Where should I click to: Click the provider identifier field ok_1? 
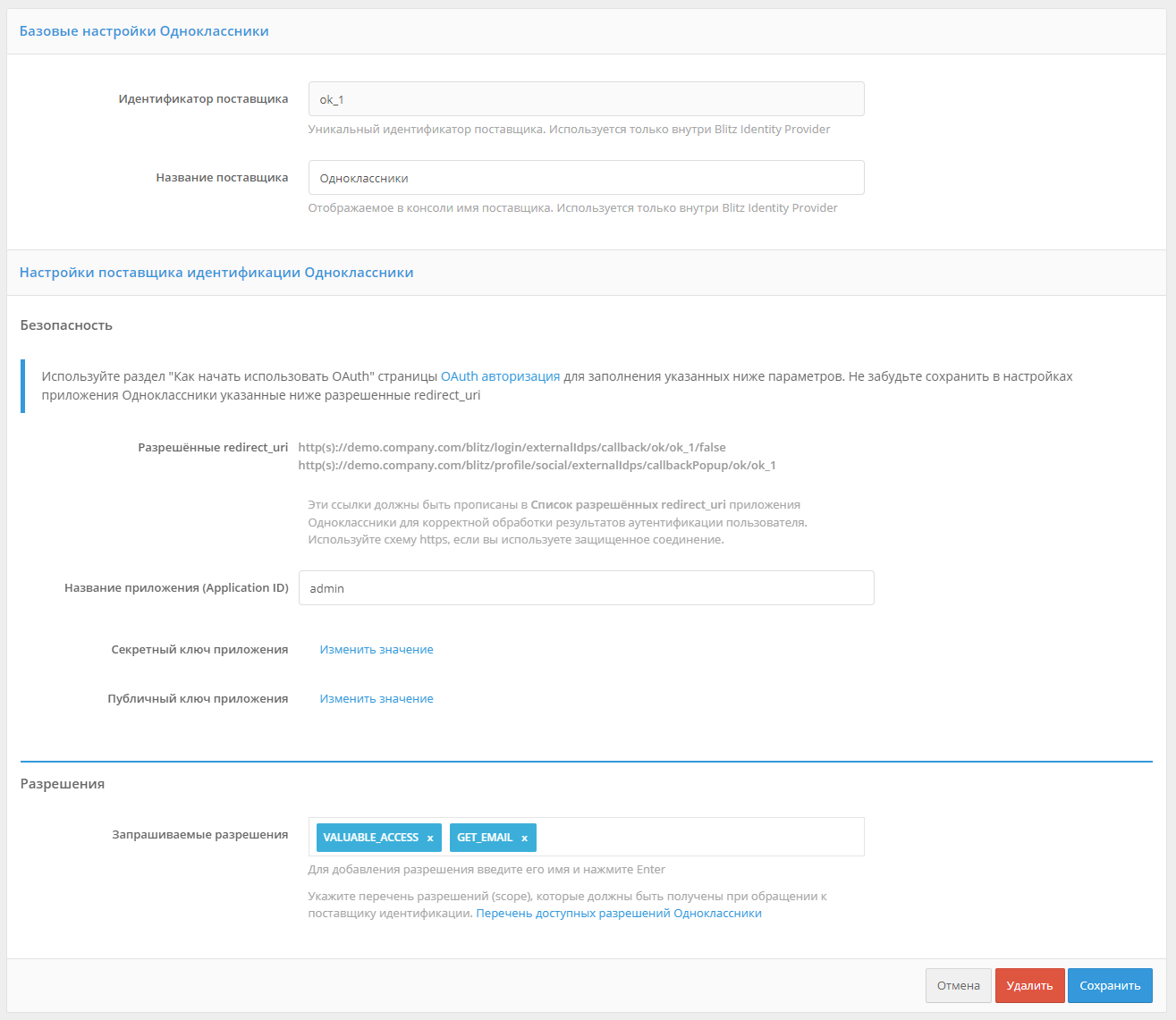pyautogui.click(x=586, y=99)
